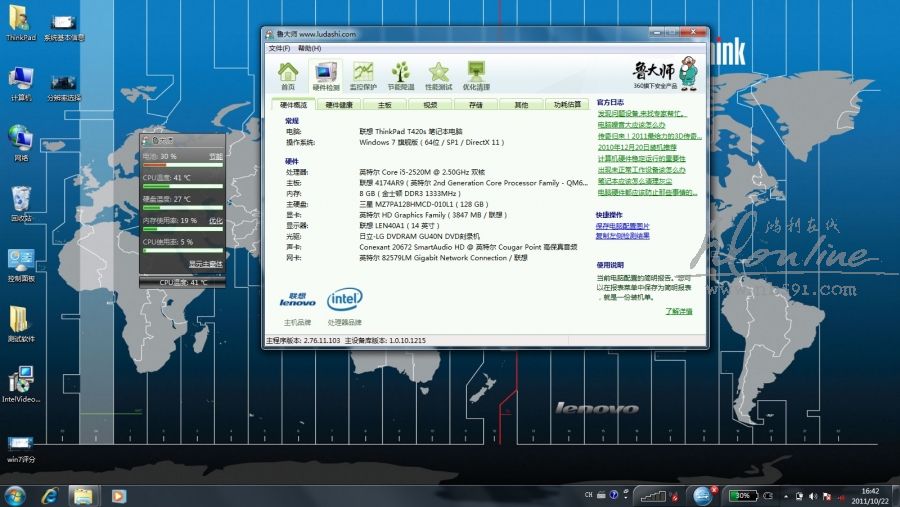Select the 硬件检测 hardware detection icon
The image size is (900, 507).
click(325, 75)
